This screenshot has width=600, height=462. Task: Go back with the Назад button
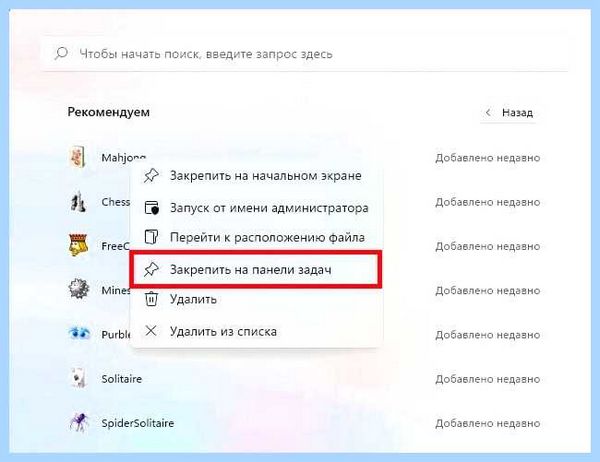510,113
